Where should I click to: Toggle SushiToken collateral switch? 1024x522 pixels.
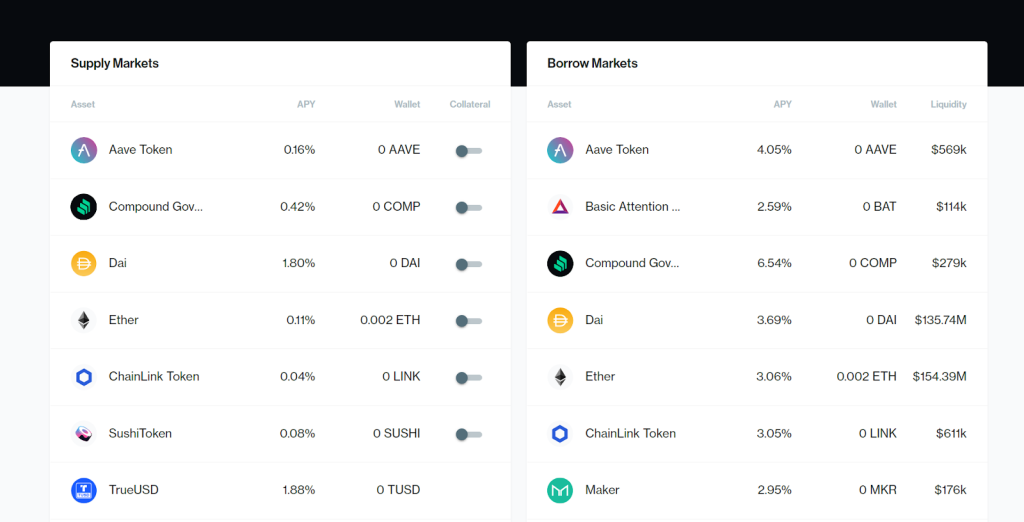(468, 434)
